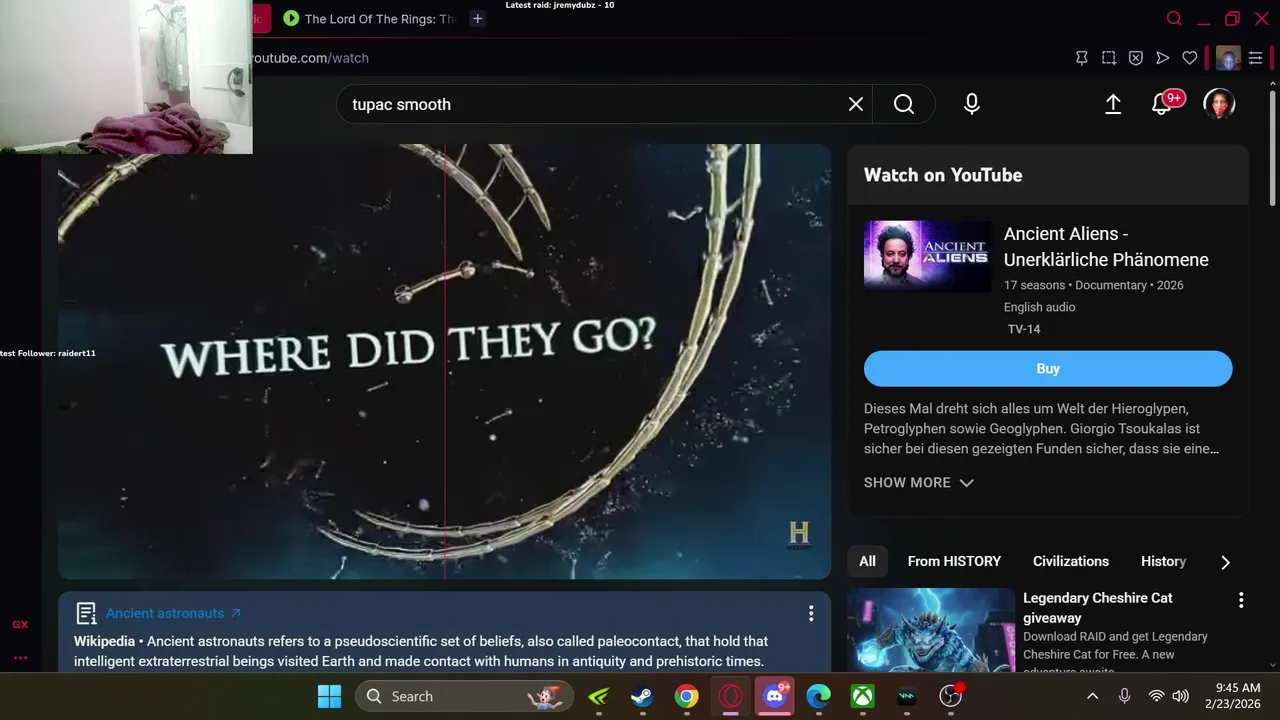Open the Wi-Fi network tray icon
1280x720 pixels.
click(x=1156, y=696)
